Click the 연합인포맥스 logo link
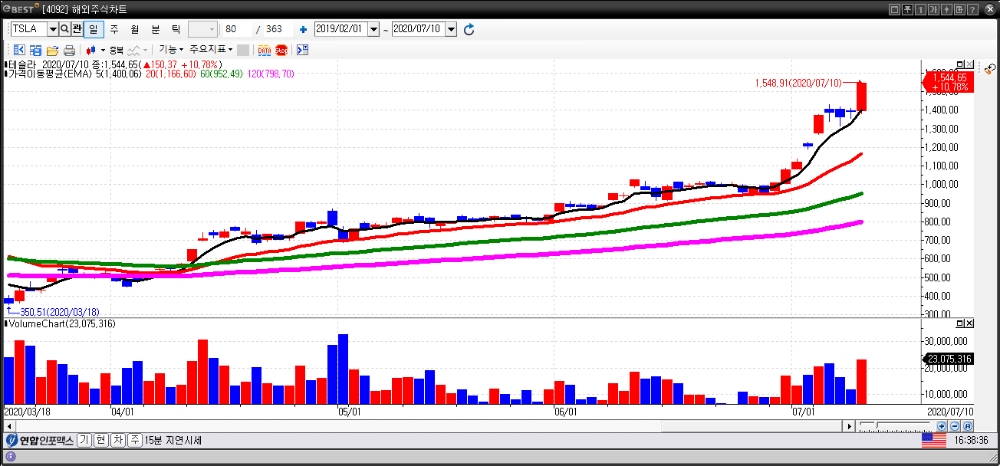The width and height of the screenshot is (1000, 466). (x=40, y=441)
